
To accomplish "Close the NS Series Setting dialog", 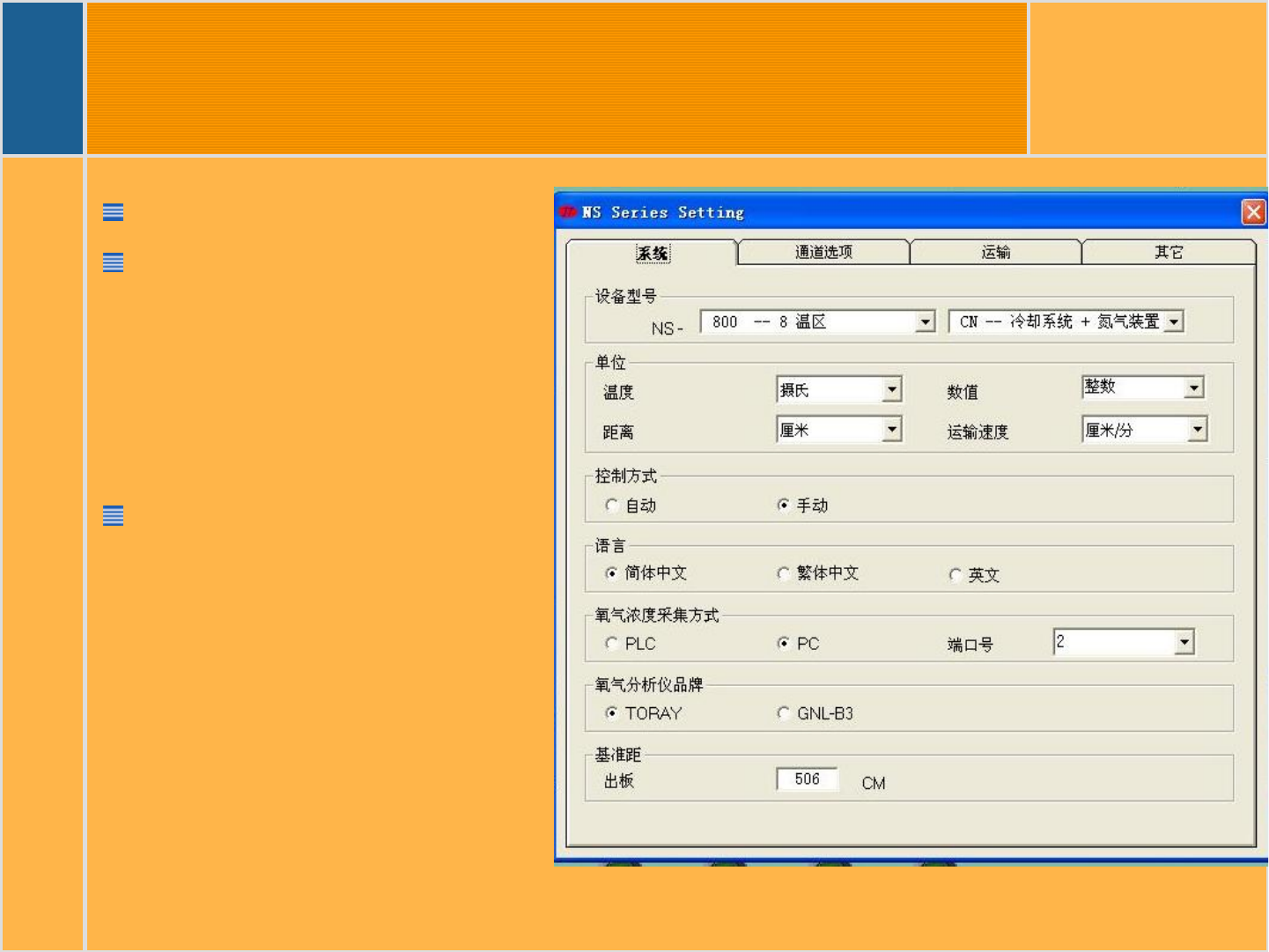I will 1253,212.
